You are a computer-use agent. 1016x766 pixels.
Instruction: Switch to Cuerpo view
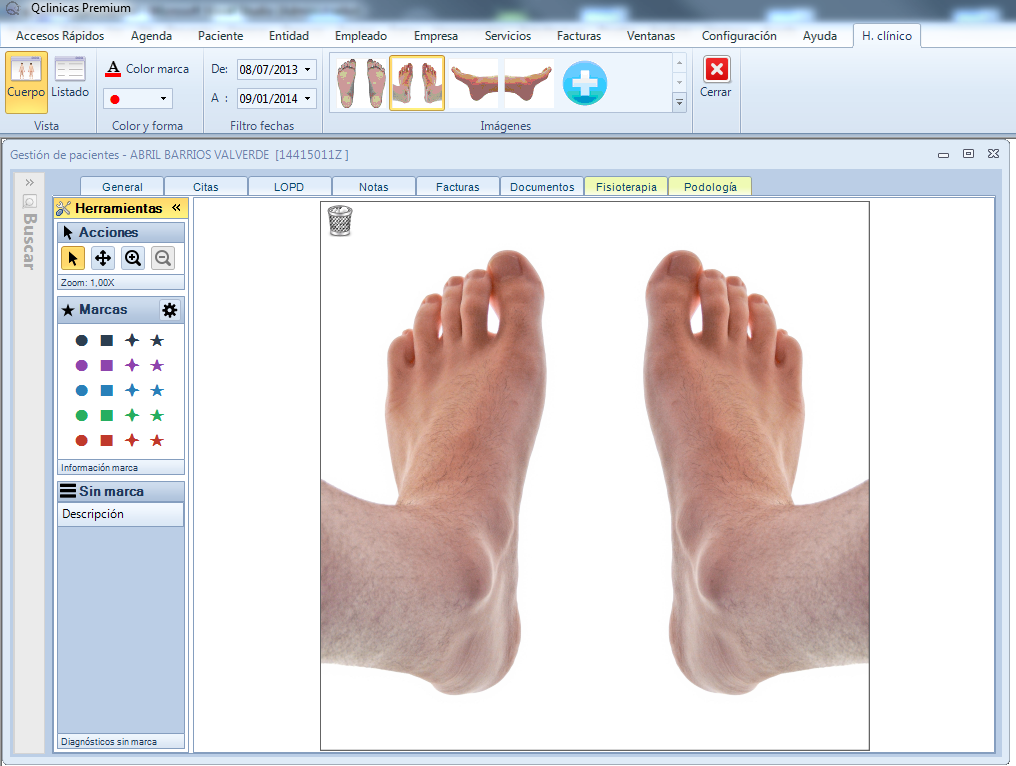coord(26,78)
